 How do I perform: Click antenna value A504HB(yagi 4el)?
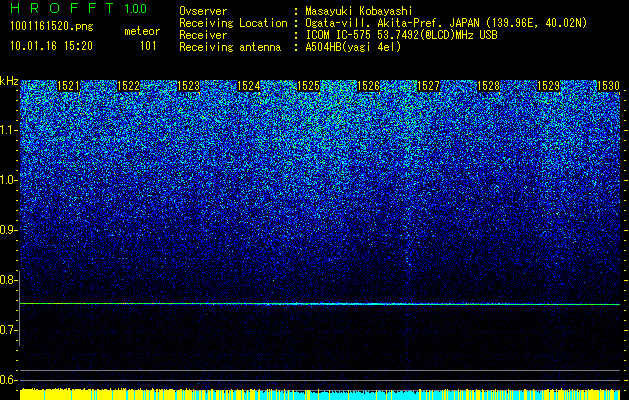pos(353,47)
